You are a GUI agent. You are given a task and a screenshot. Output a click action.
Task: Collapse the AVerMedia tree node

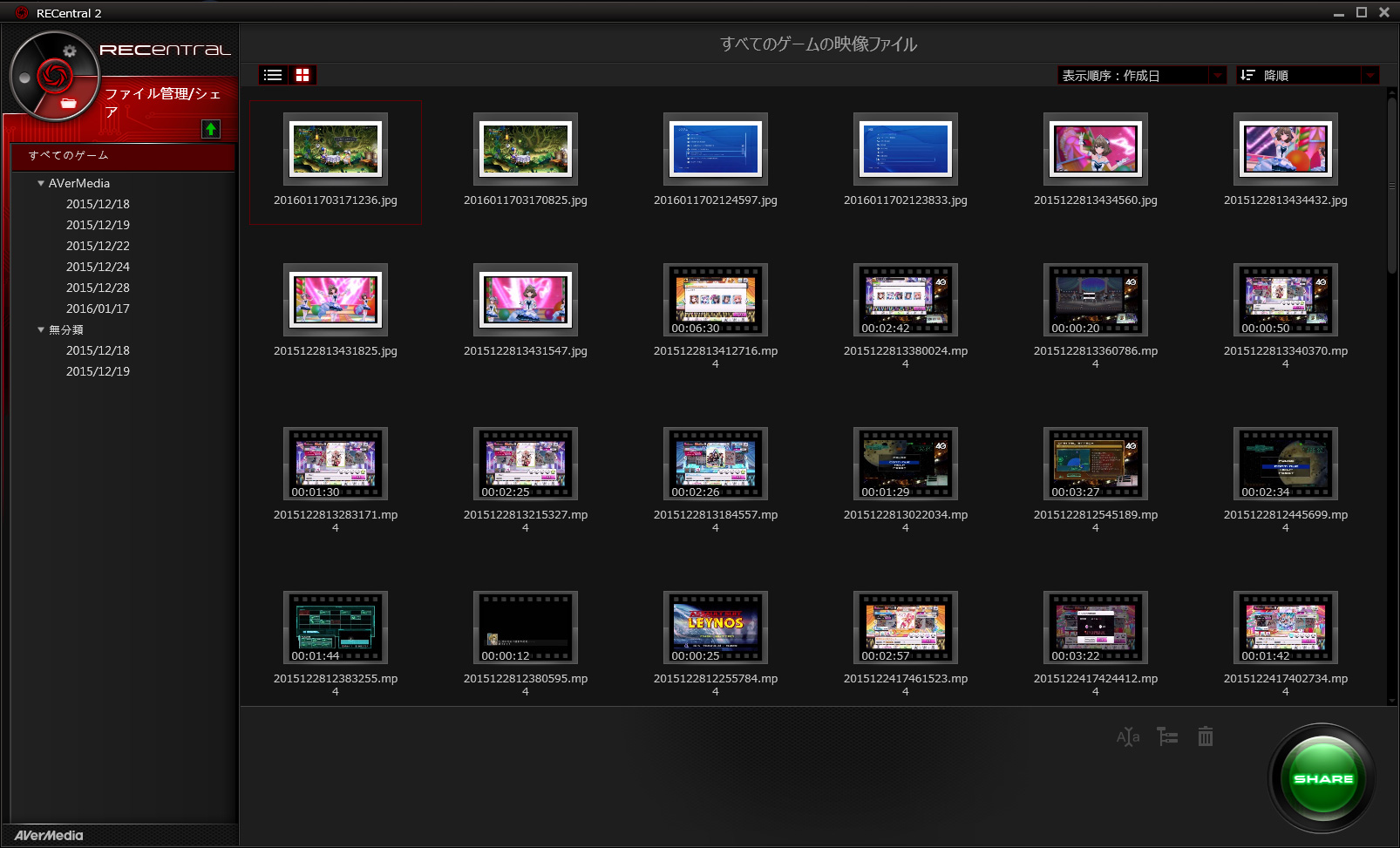point(41,183)
